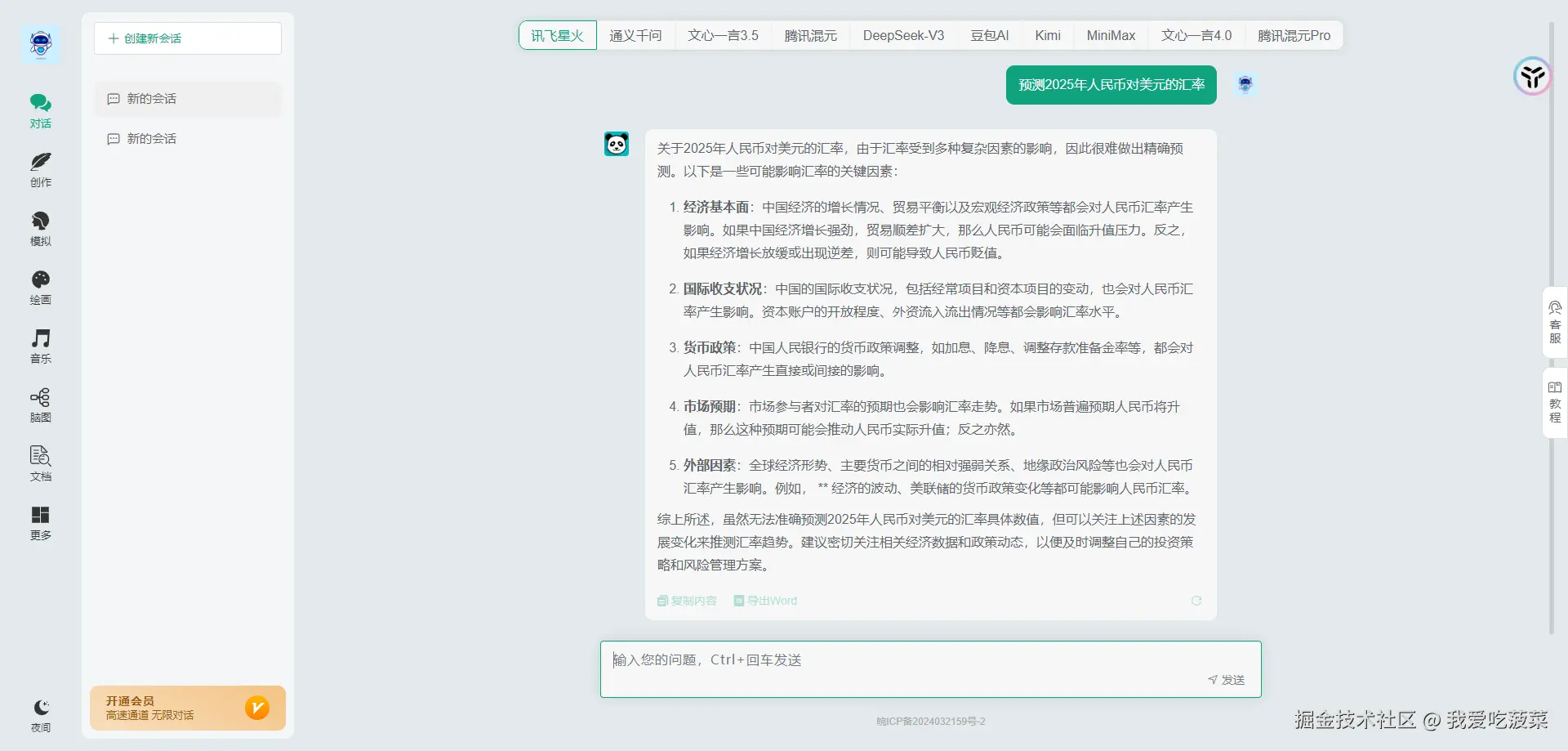The height and width of the screenshot is (751, 1568).
Task: Click the user avatar beside the question
Action: pyautogui.click(x=1245, y=84)
